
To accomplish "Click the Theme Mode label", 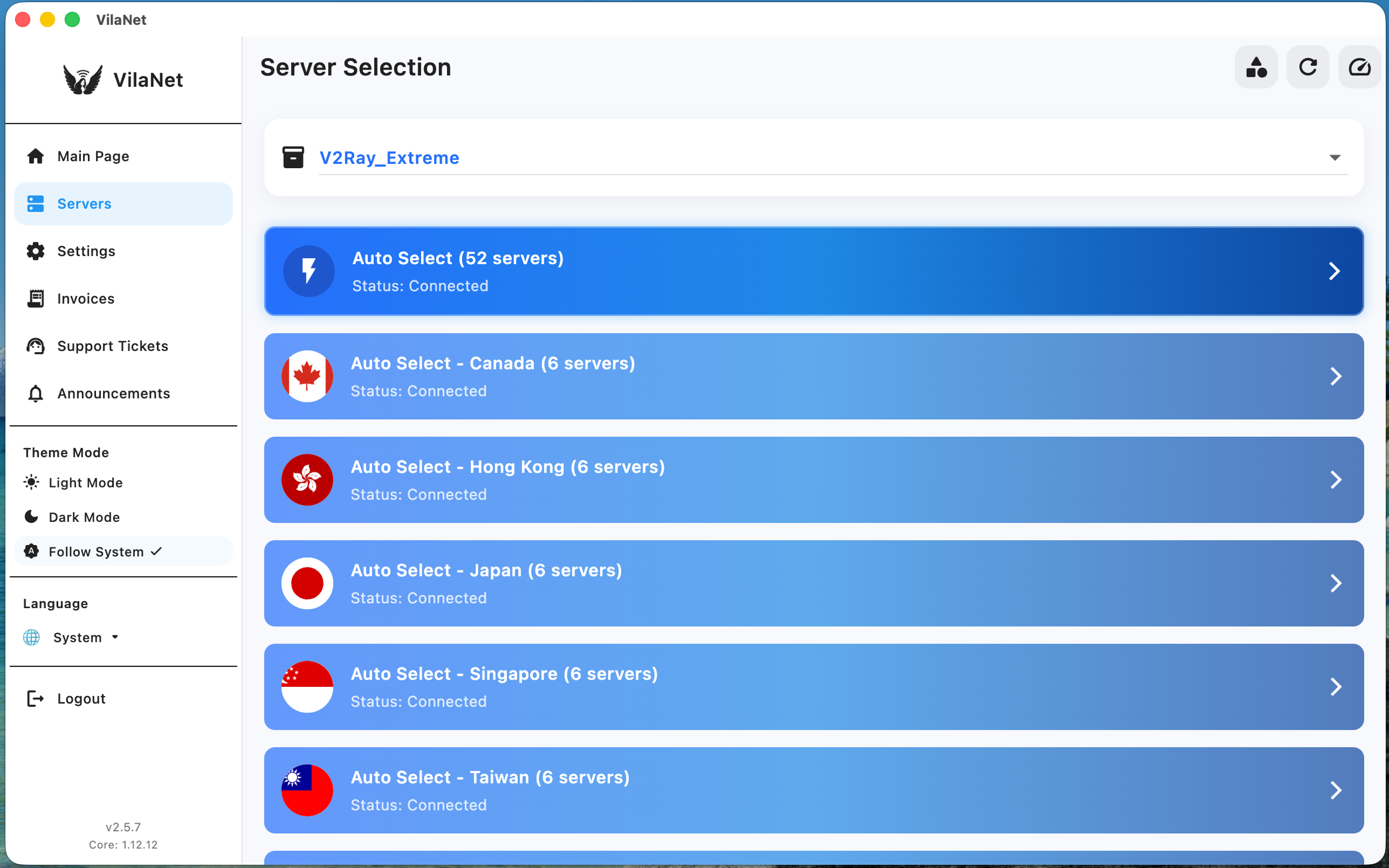I will [66, 452].
